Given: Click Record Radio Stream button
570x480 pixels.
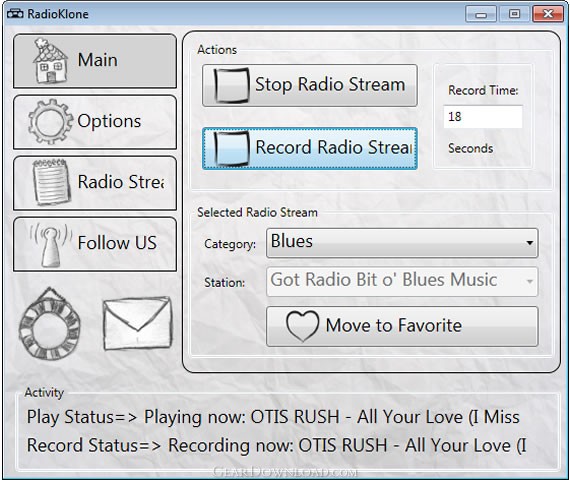Looking at the screenshot, I should click(x=310, y=148).
